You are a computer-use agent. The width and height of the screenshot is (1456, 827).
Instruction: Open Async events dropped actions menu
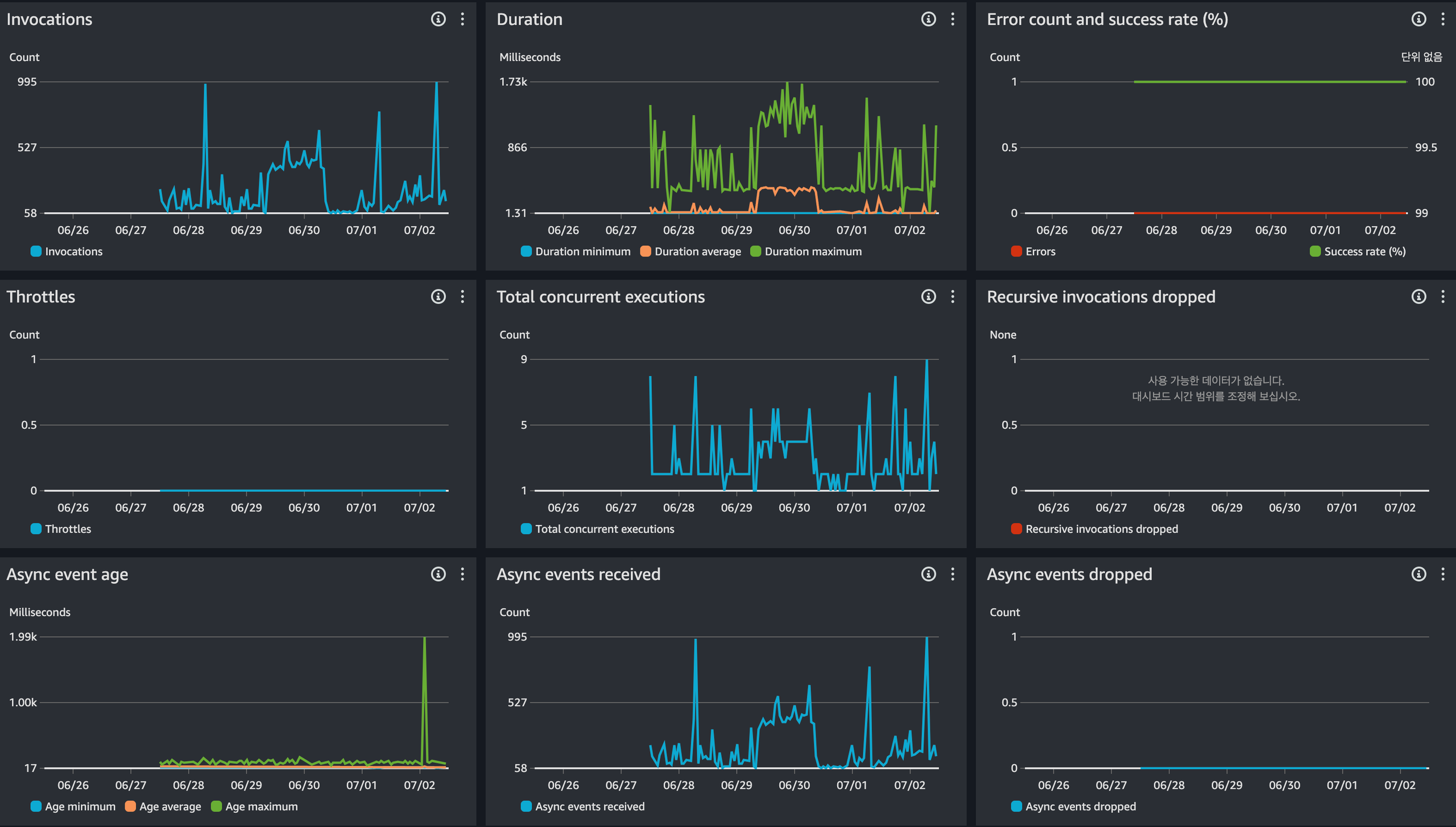1443,574
